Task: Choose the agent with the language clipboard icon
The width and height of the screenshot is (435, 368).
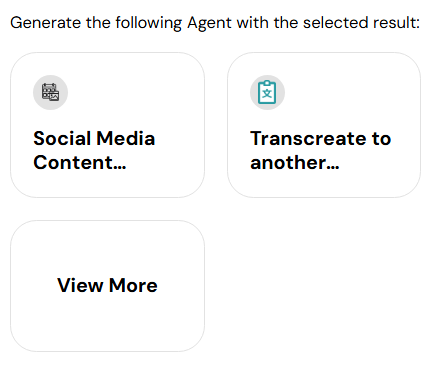Action: click(x=324, y=125)
